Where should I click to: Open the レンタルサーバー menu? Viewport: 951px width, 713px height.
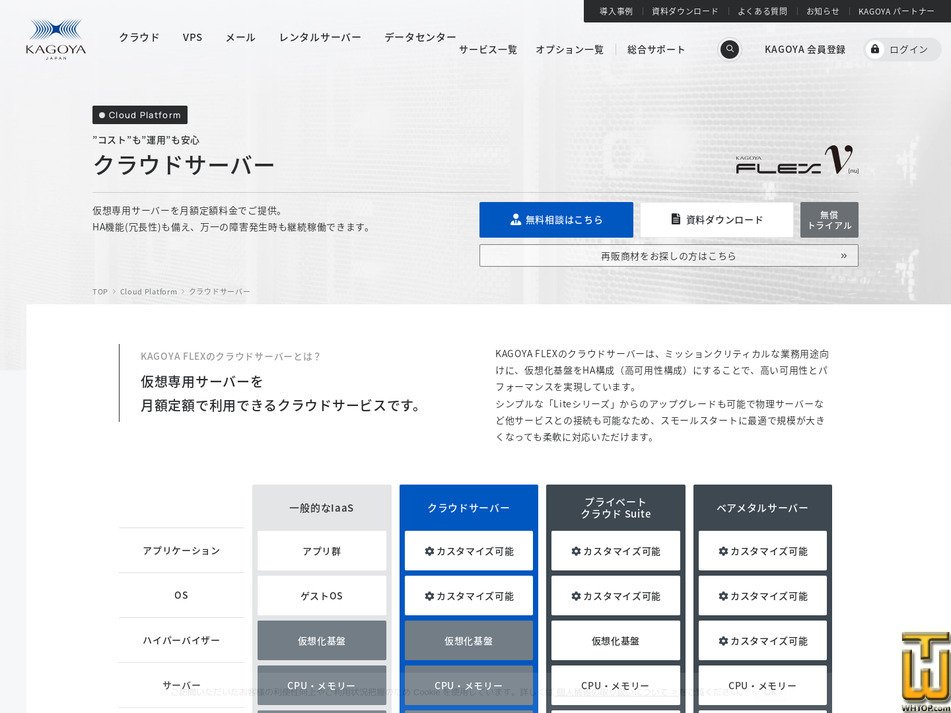point(320,37)
